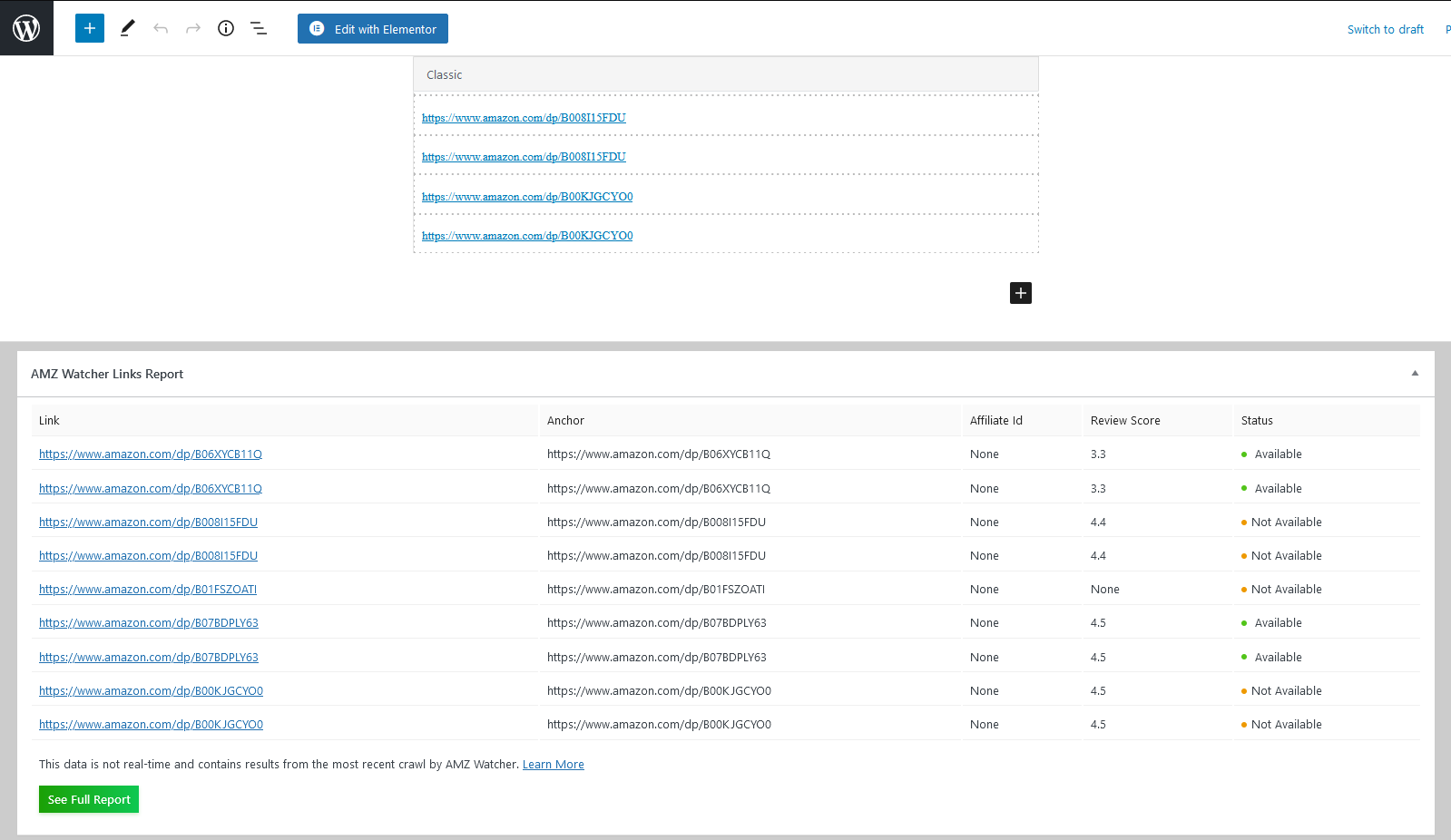
Task: Click the See Full Report button
Action: [89, 799]
